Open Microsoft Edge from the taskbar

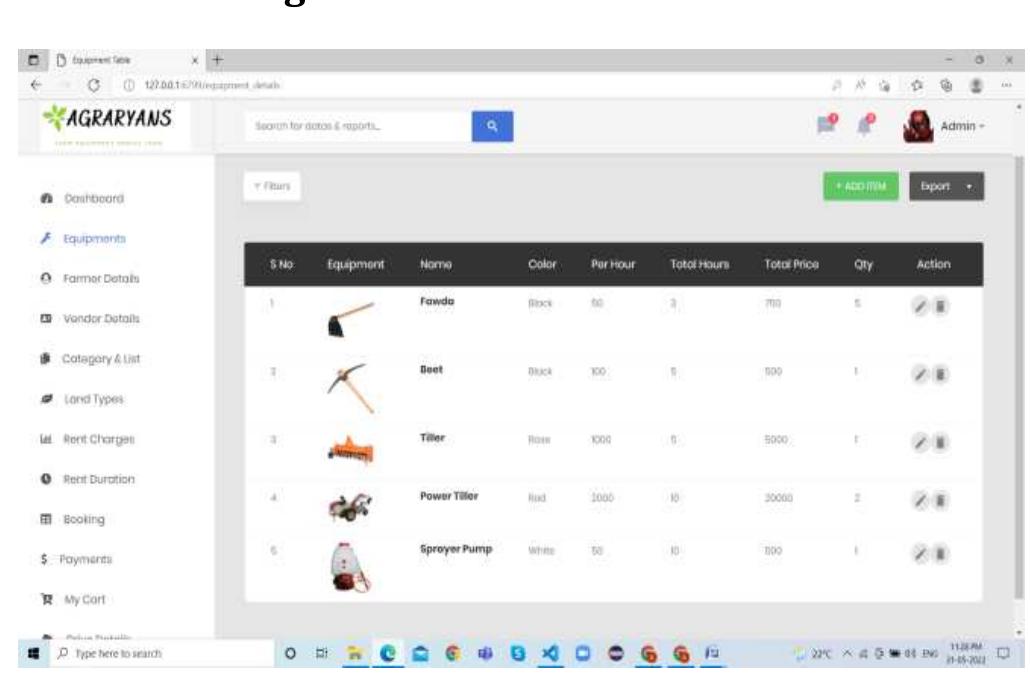click(x=388, y=653)
